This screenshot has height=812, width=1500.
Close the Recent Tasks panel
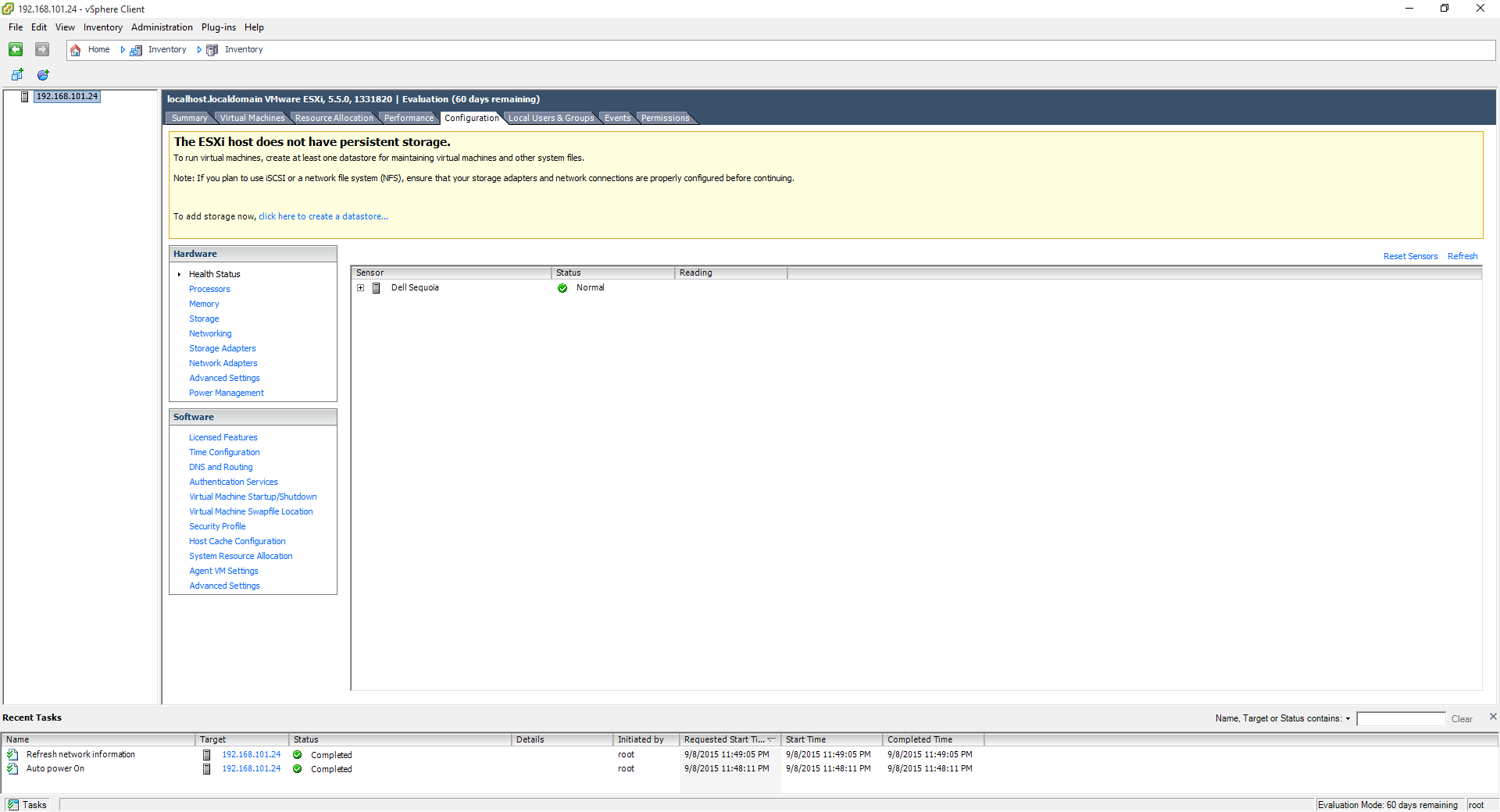[1493, 717]
